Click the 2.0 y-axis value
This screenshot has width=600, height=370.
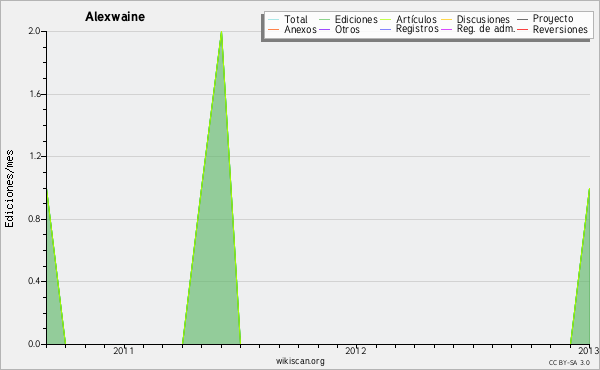(x=34, y=31)
